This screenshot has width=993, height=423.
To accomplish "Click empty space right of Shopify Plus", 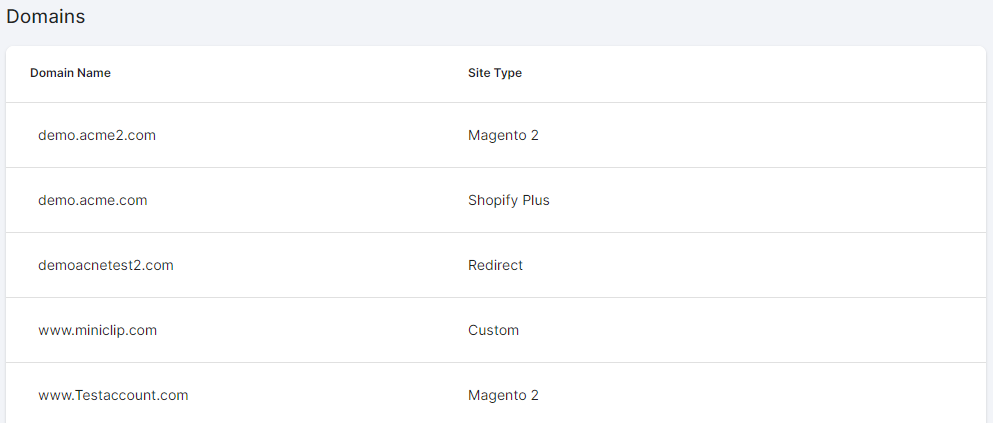I will pos(760,200).
